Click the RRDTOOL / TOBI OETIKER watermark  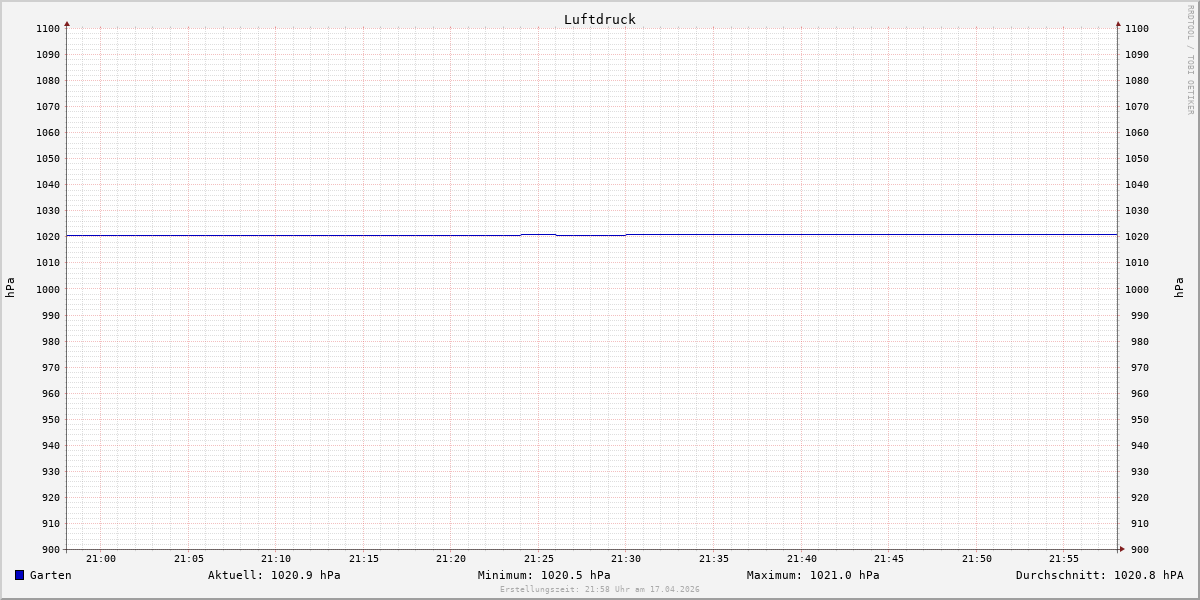click(x=1190, y=60)
